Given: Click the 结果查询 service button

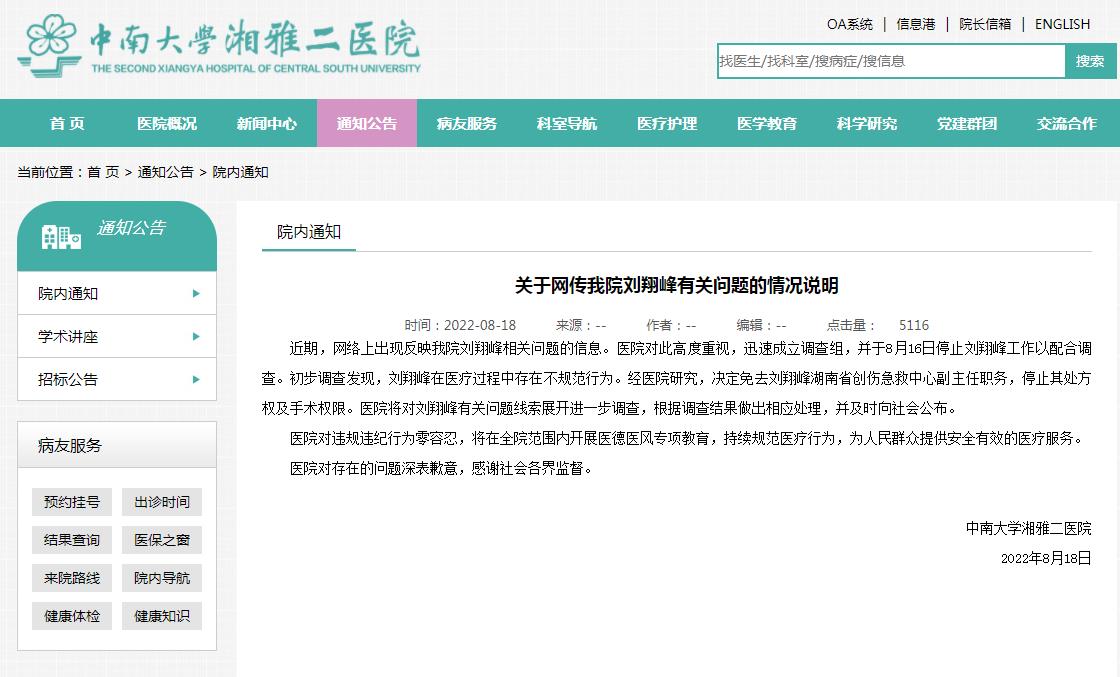Looking at the screenshot, I should tap(72, 540).
